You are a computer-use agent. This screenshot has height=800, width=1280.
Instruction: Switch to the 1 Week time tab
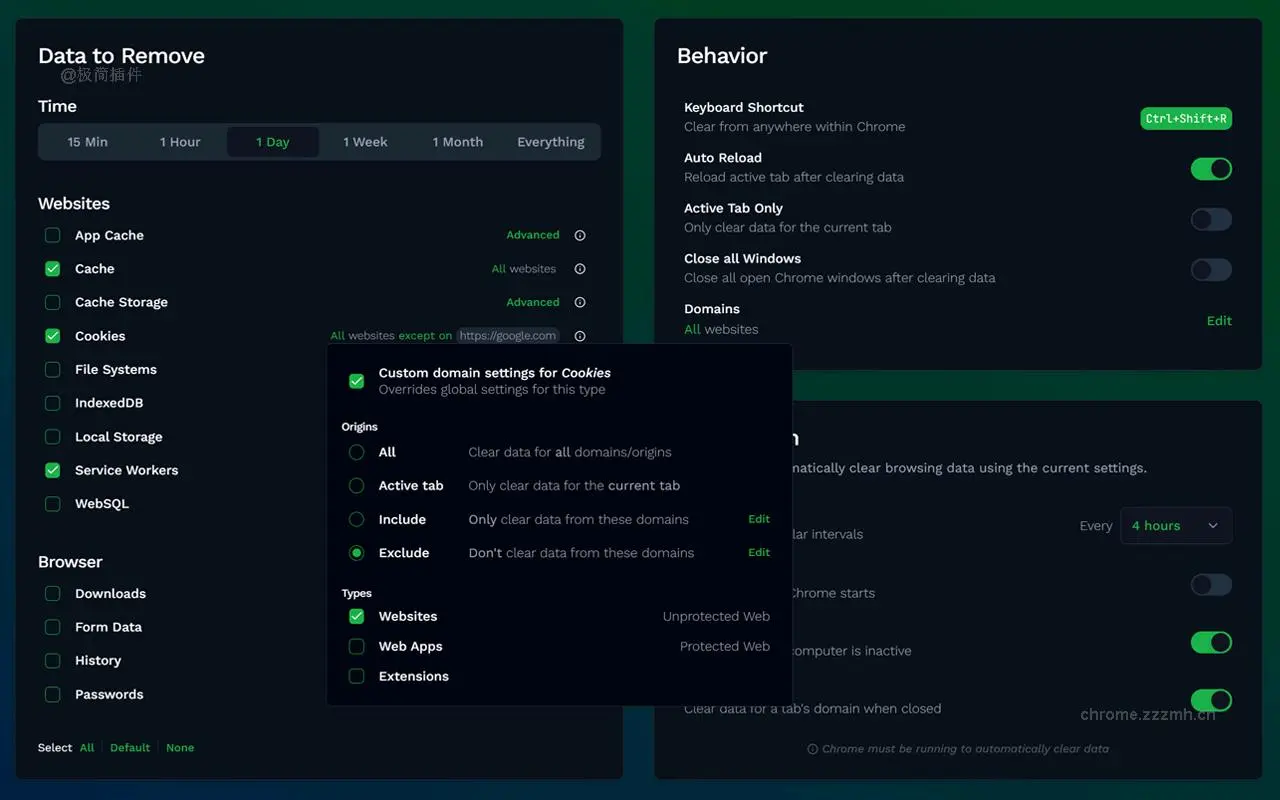[x=365, y=141]
